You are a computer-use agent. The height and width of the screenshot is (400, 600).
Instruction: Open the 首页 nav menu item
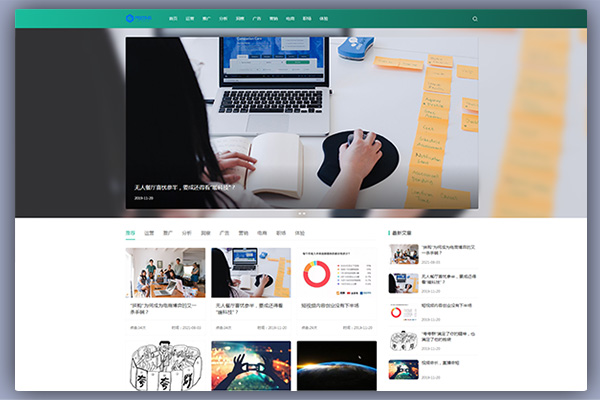[173, 18]
